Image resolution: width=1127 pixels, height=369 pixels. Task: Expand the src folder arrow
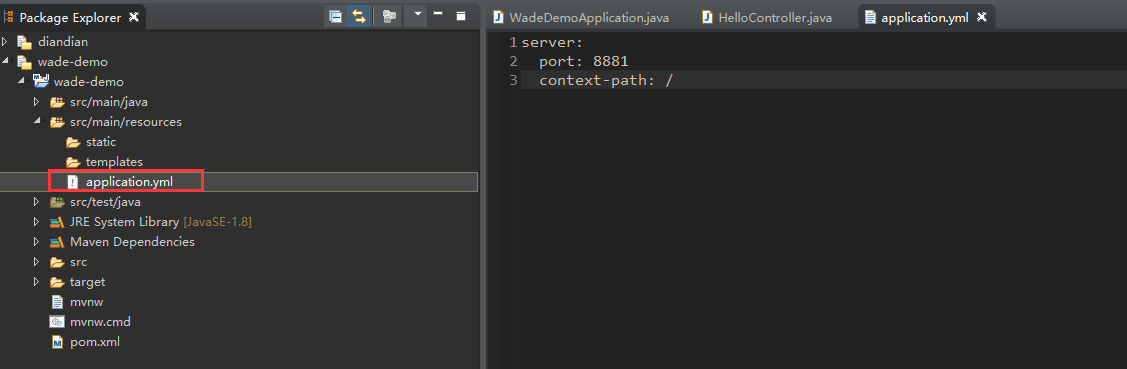point(37,262)
